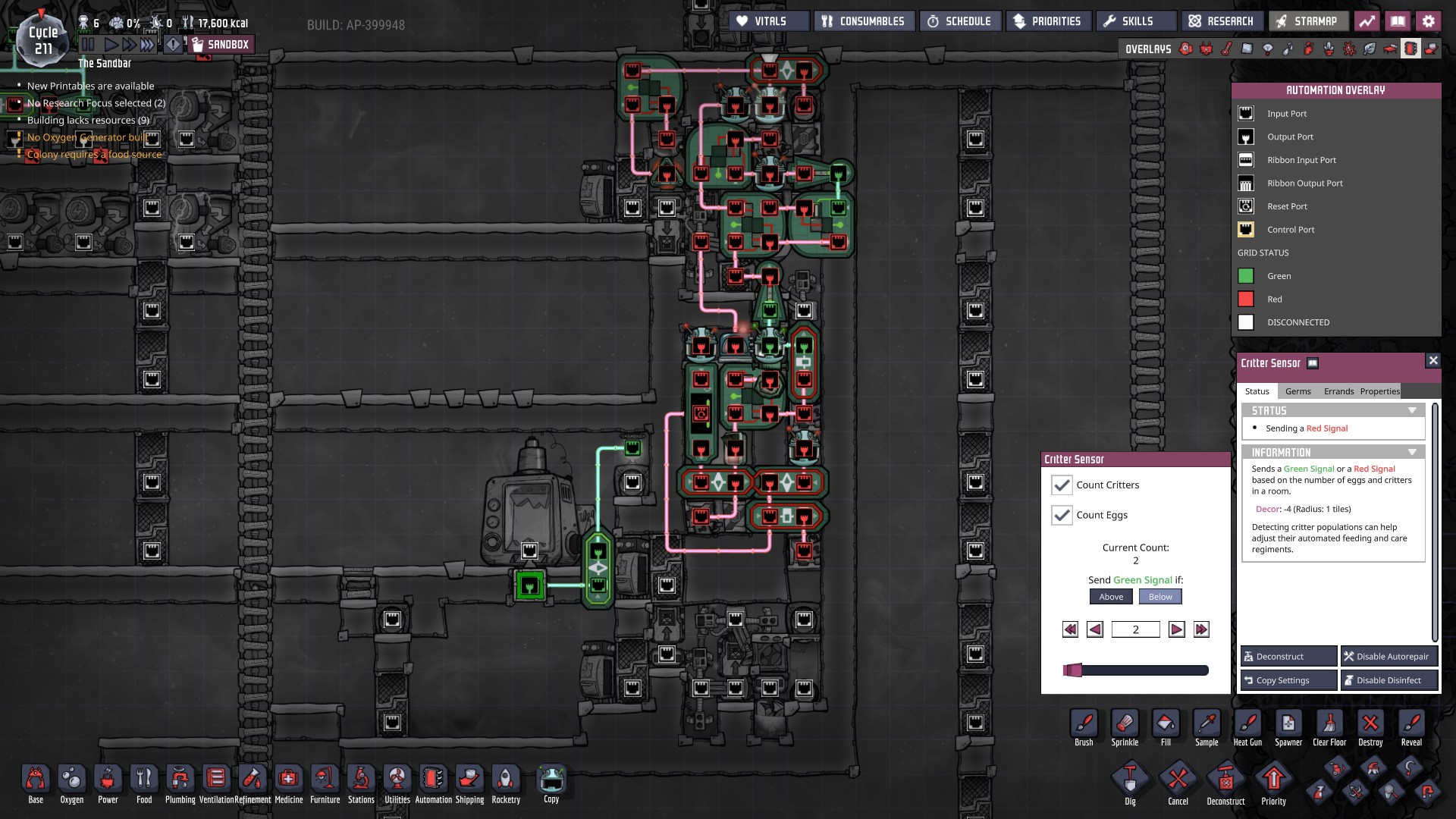This screenshot has width=1456, height=819.
Task: Toggle the Automation overlay icon
Action: pyautogui.click(x=1410, y=49)
